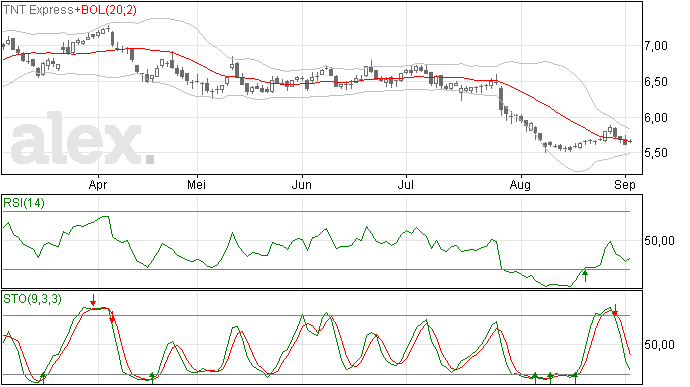Click the first of three August STO green arrows
The width and height of the screenshot is (690, 387).
[x=535, y=378]
